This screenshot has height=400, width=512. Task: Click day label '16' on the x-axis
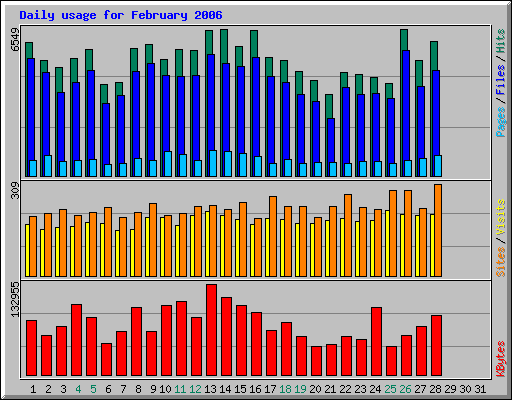click(x=255, y=389)
